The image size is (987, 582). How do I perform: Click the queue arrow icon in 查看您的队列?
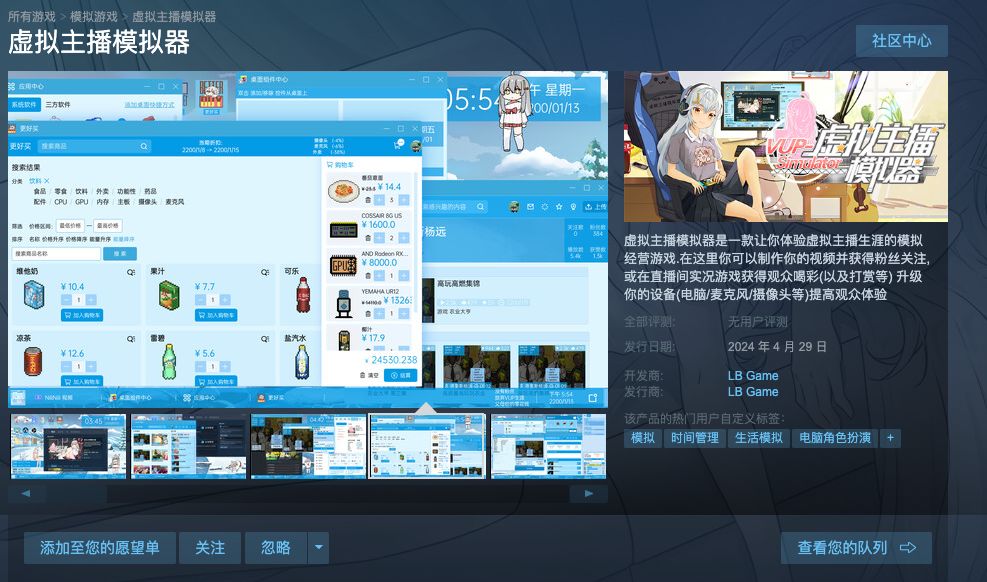tap(908, 548)
